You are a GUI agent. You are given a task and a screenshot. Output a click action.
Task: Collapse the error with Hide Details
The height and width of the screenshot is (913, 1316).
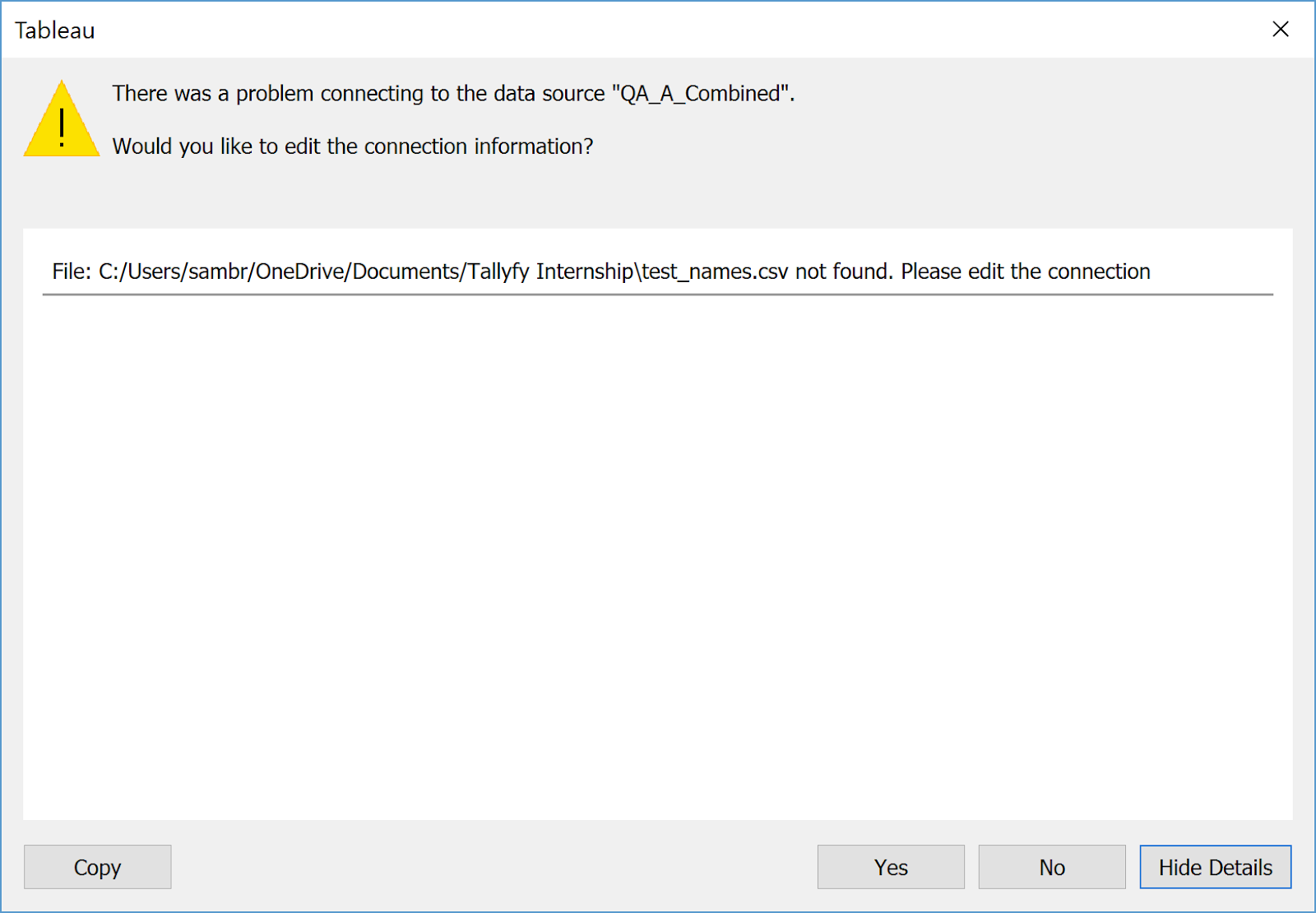coord(1215,867)
